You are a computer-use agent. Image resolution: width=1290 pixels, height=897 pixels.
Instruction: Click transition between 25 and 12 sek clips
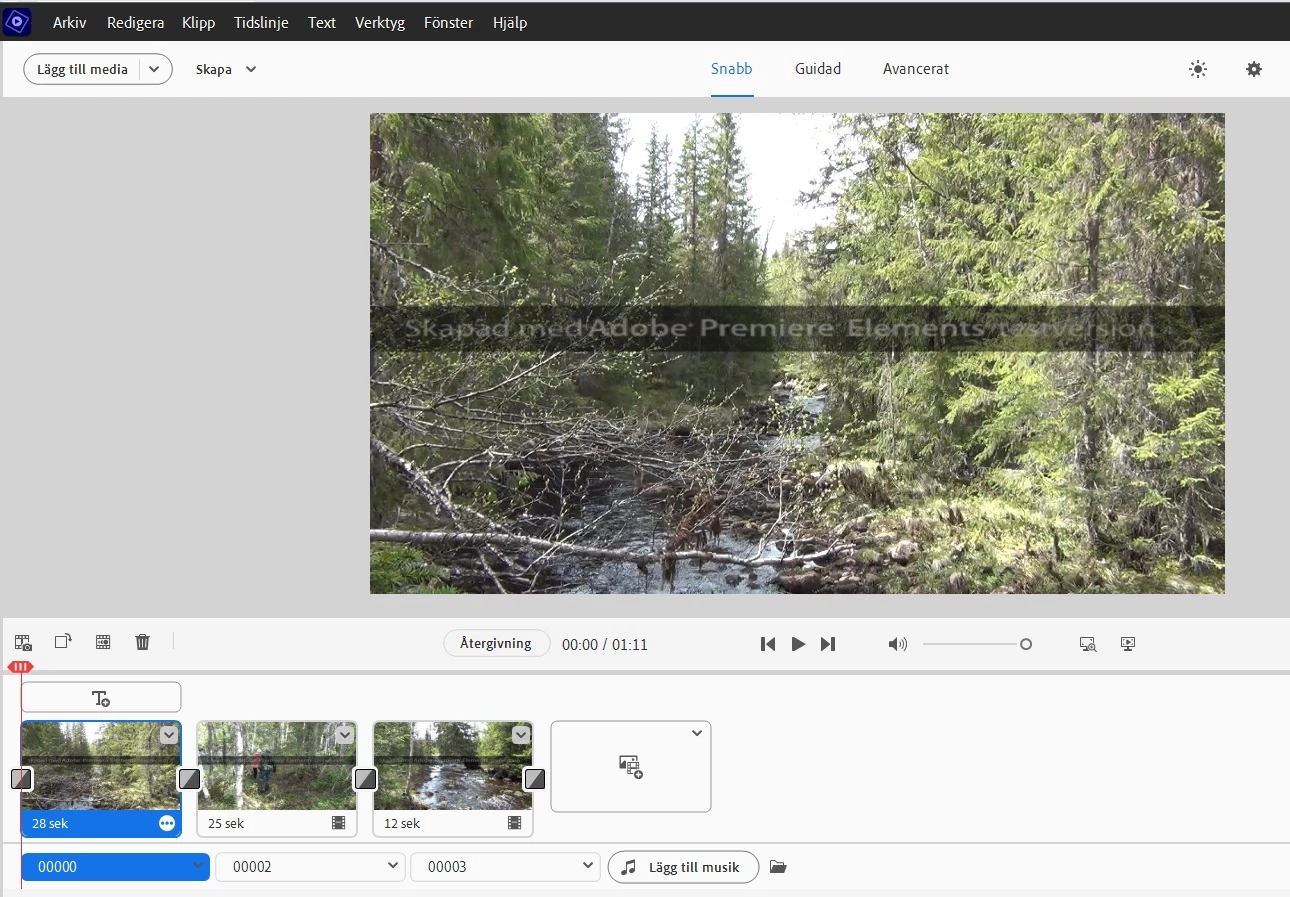[365, 778]
